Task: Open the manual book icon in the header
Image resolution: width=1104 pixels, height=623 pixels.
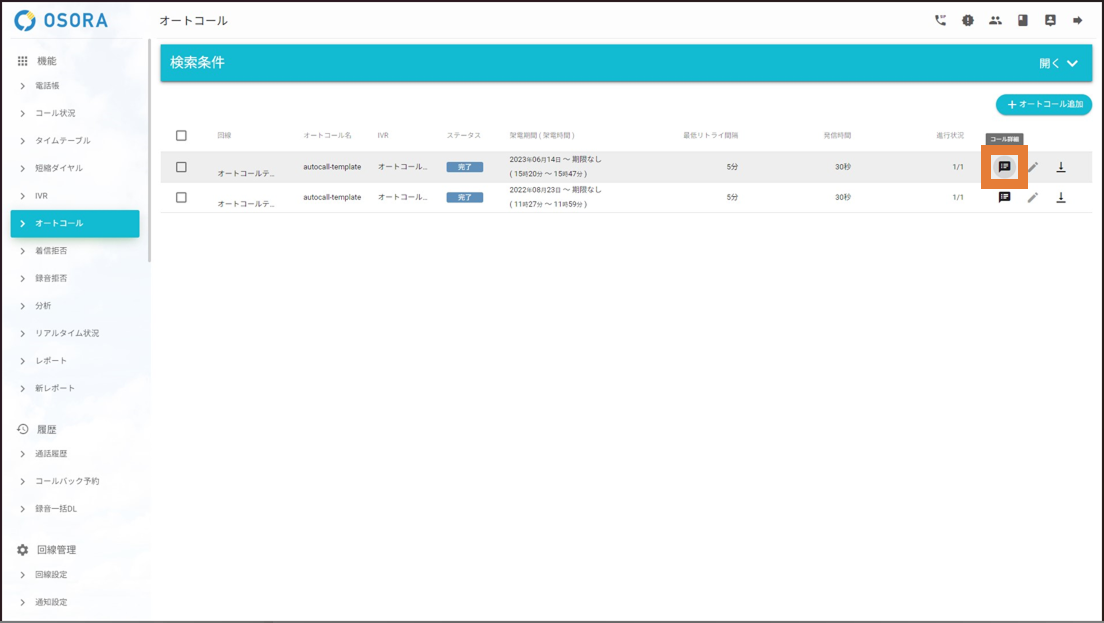Action: click(1023, 20)
